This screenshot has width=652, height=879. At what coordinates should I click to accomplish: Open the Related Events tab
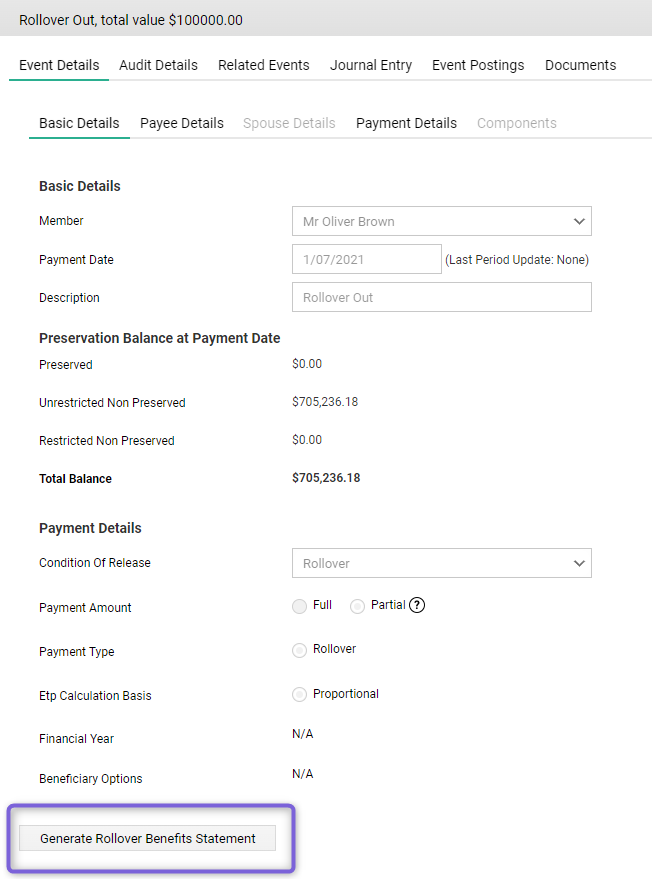point(263,65)
